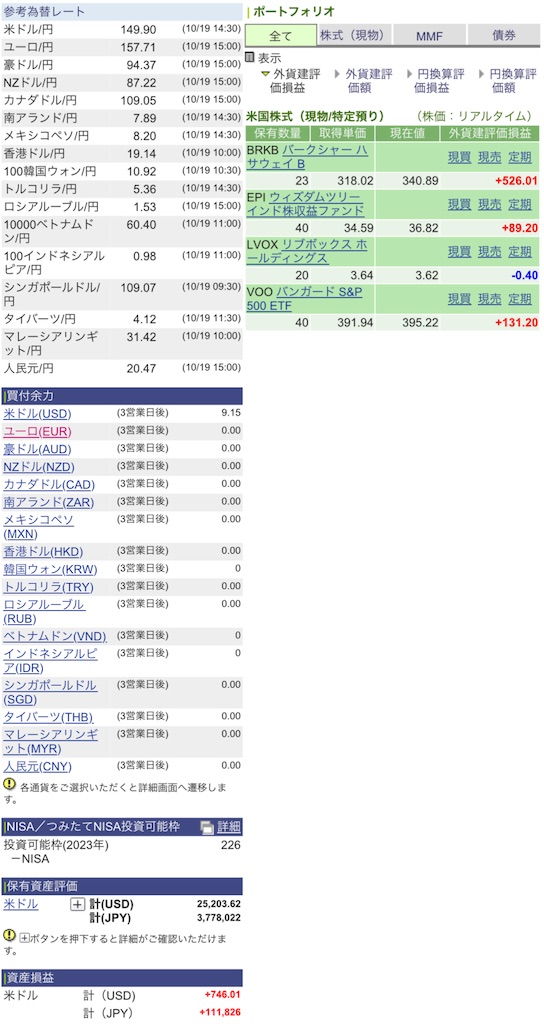Click 定期 for LVOX
The image size is (544, 1024).
click(520, 252)
